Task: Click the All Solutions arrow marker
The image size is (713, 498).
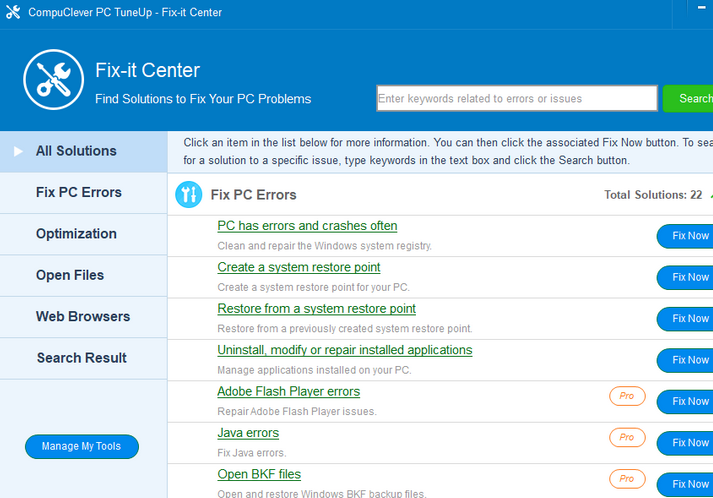Action: point(18,151)
